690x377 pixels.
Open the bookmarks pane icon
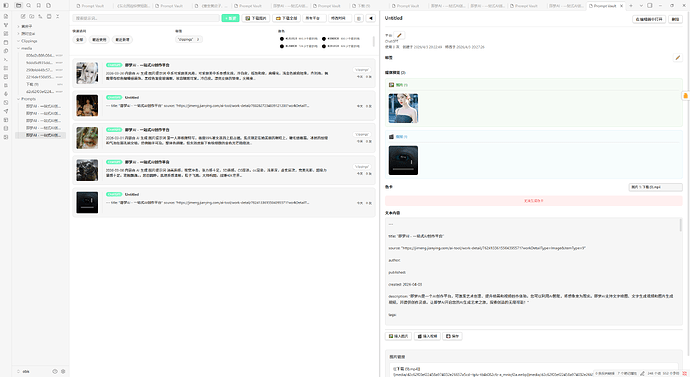39,5
